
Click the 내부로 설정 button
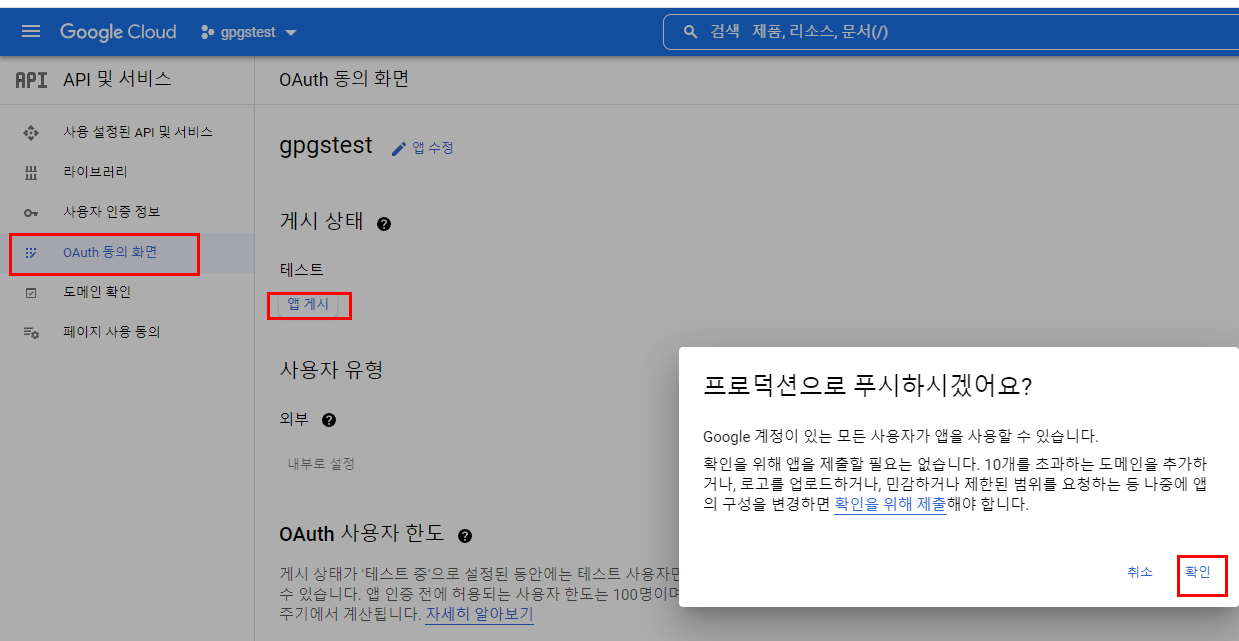tap(321, 464)
